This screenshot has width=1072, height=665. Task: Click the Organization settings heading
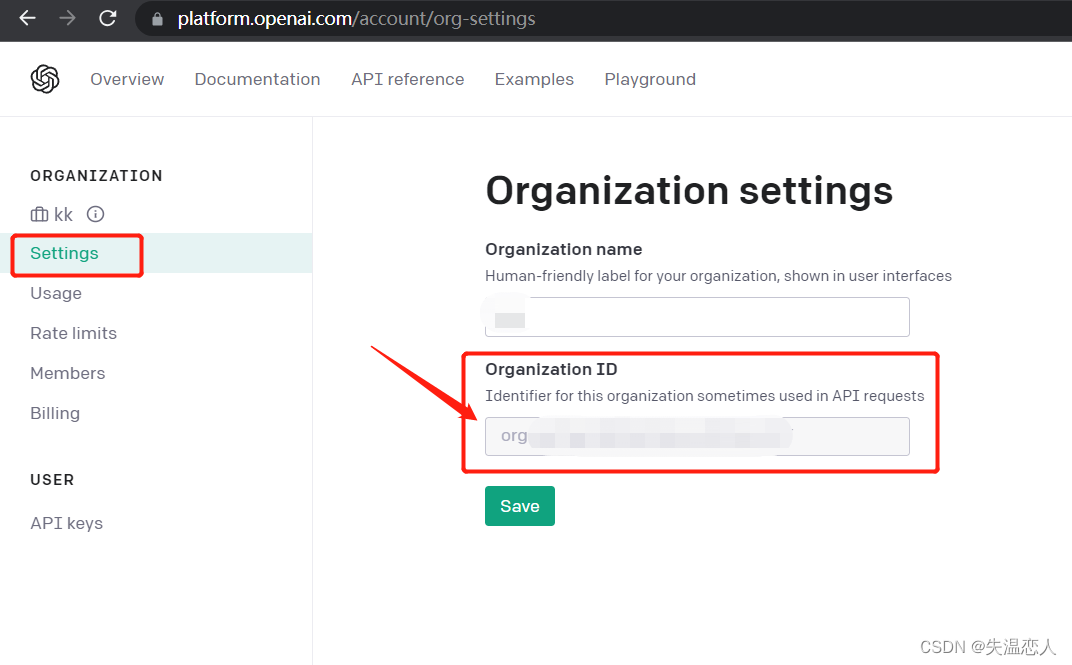point(689,191)
